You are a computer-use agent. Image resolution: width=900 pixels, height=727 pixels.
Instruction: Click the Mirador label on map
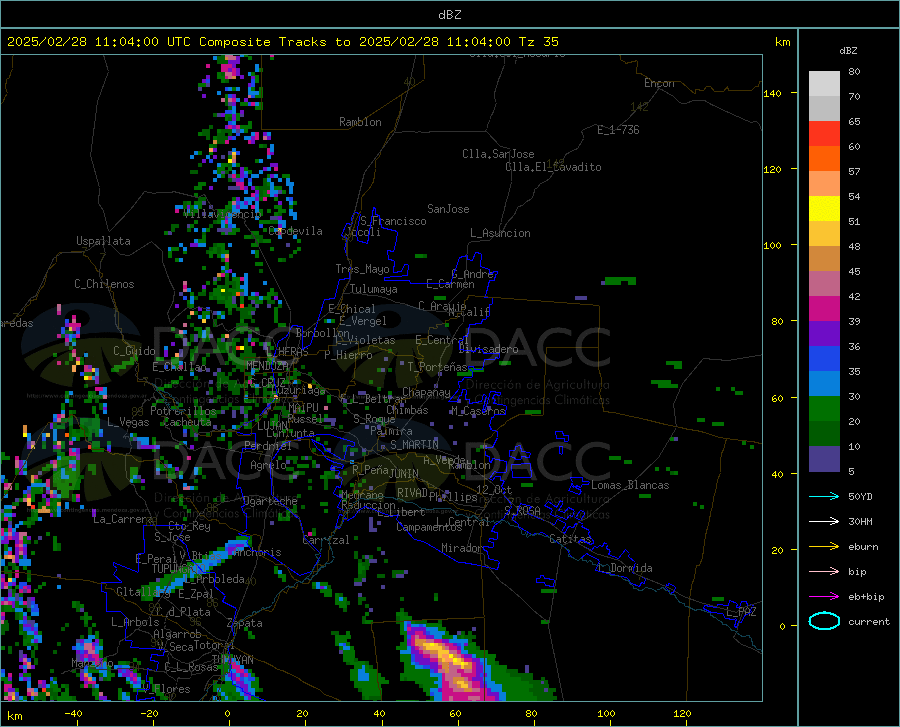click(x=463, y=549)
